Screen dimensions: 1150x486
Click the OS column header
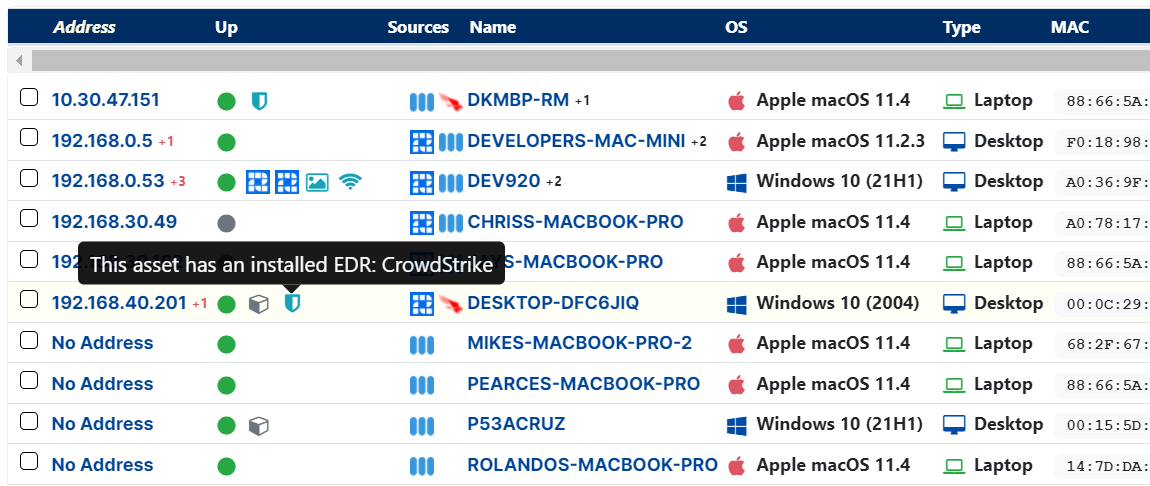736,27
